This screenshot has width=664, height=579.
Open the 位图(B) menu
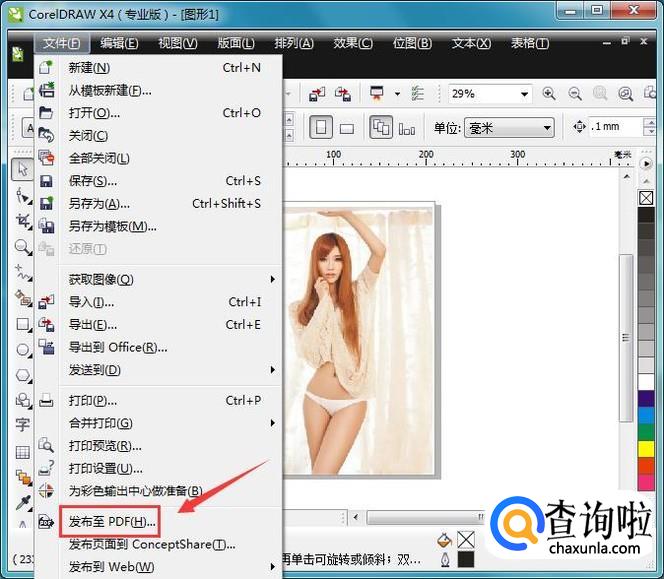(412, 43)
